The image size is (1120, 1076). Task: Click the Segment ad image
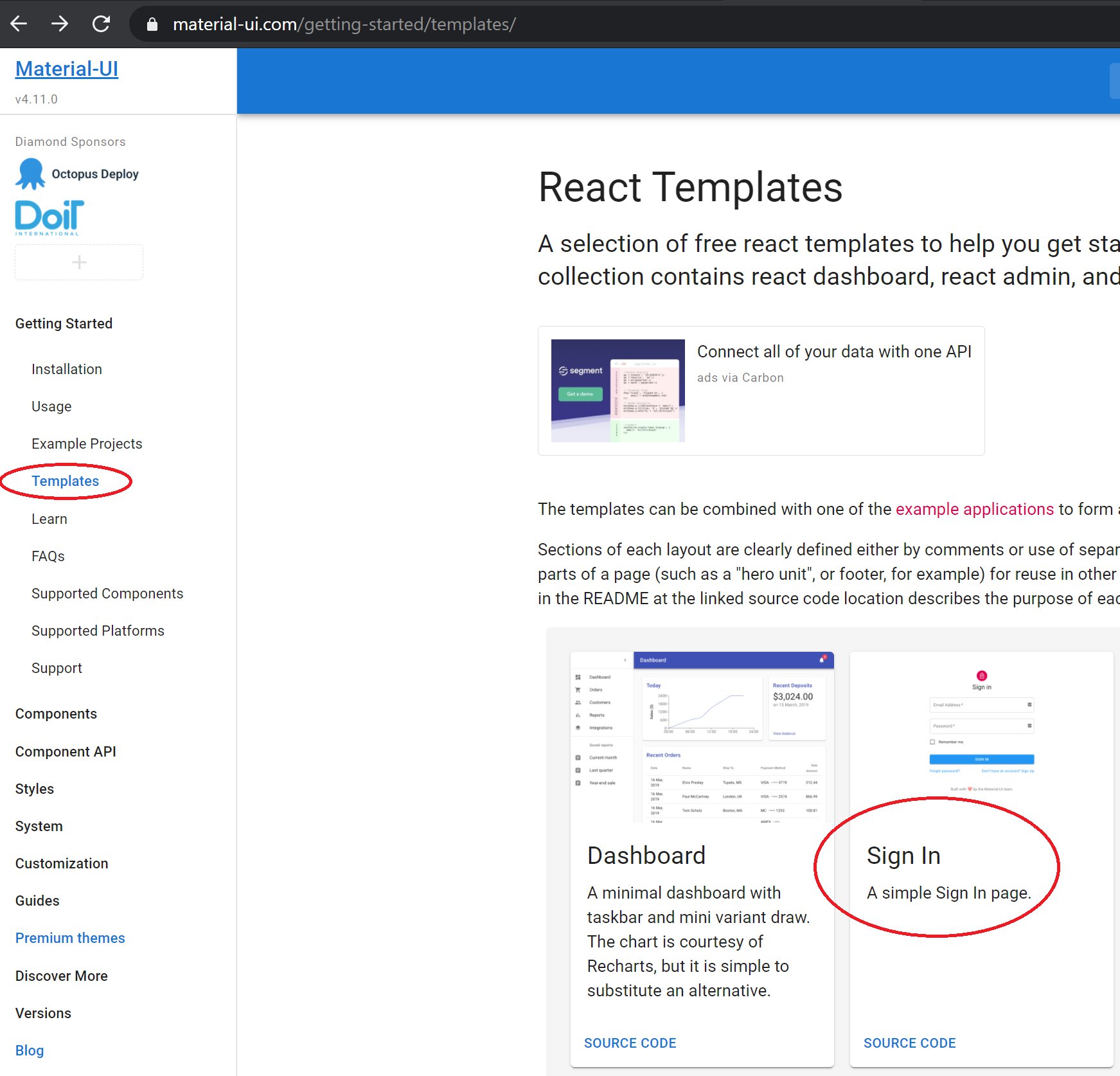(x=618, y=390)
